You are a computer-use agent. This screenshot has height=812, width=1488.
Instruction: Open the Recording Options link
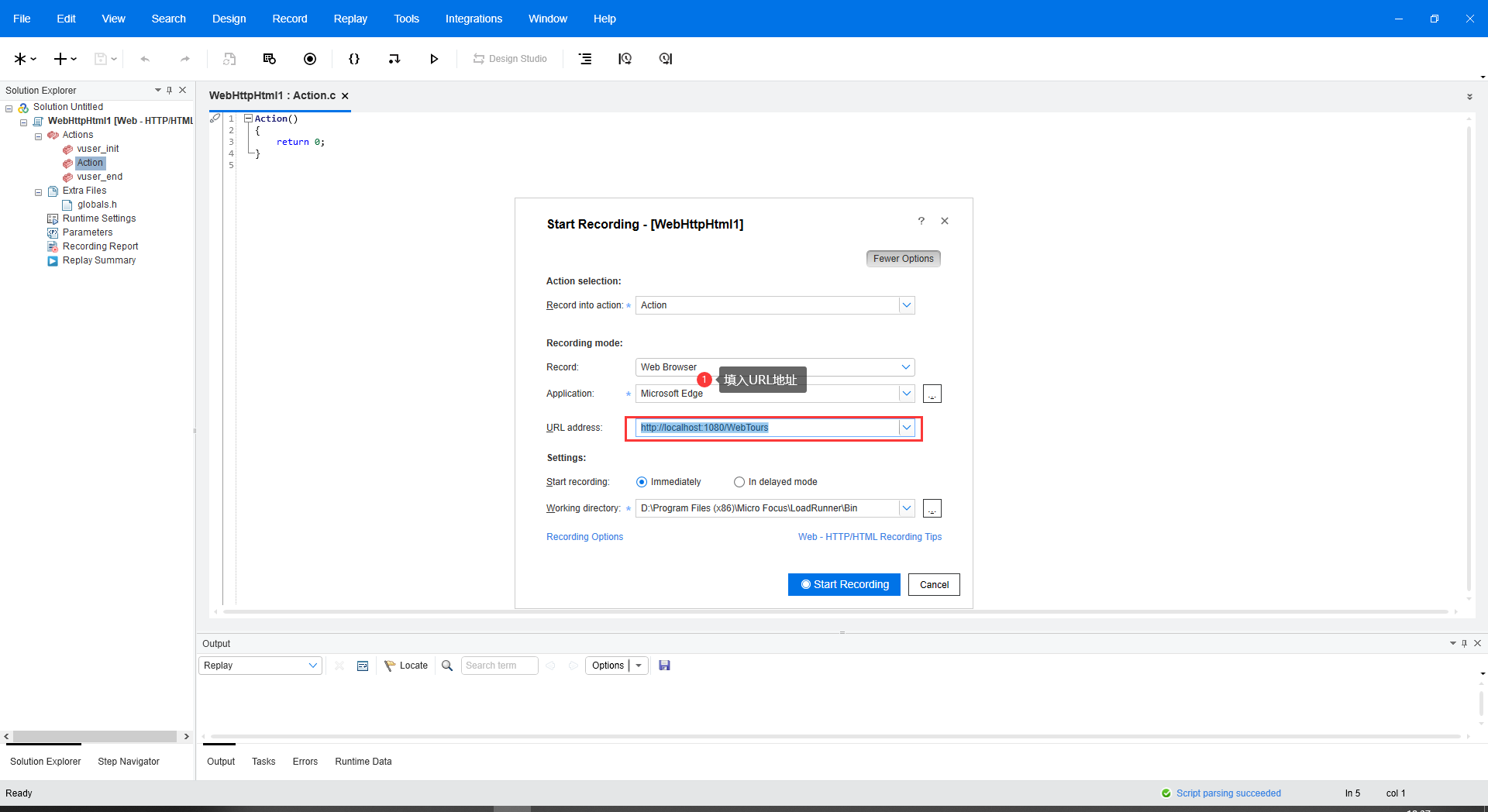[x=584, y=537]
